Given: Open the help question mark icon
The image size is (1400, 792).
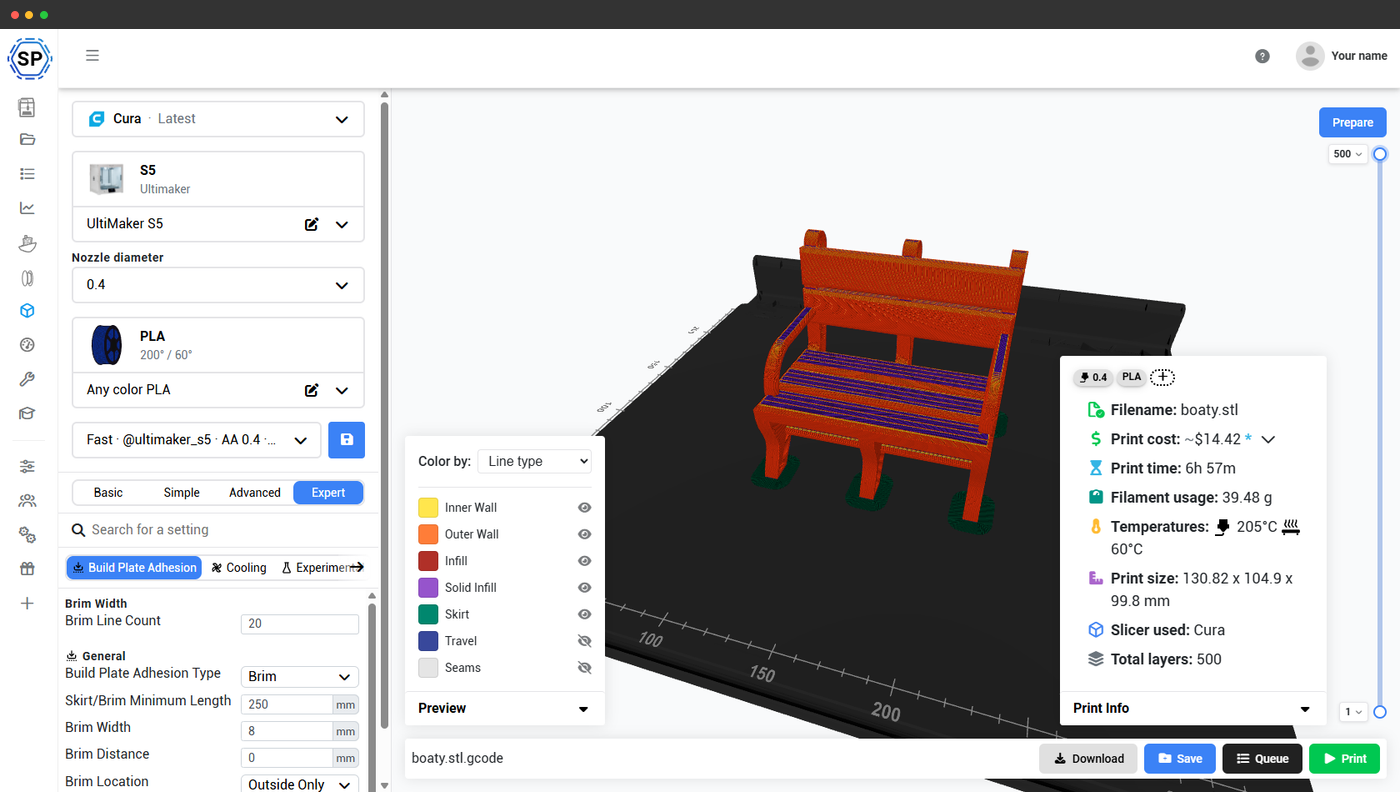Looking at the screenshot, I should tap(1262, 56).
